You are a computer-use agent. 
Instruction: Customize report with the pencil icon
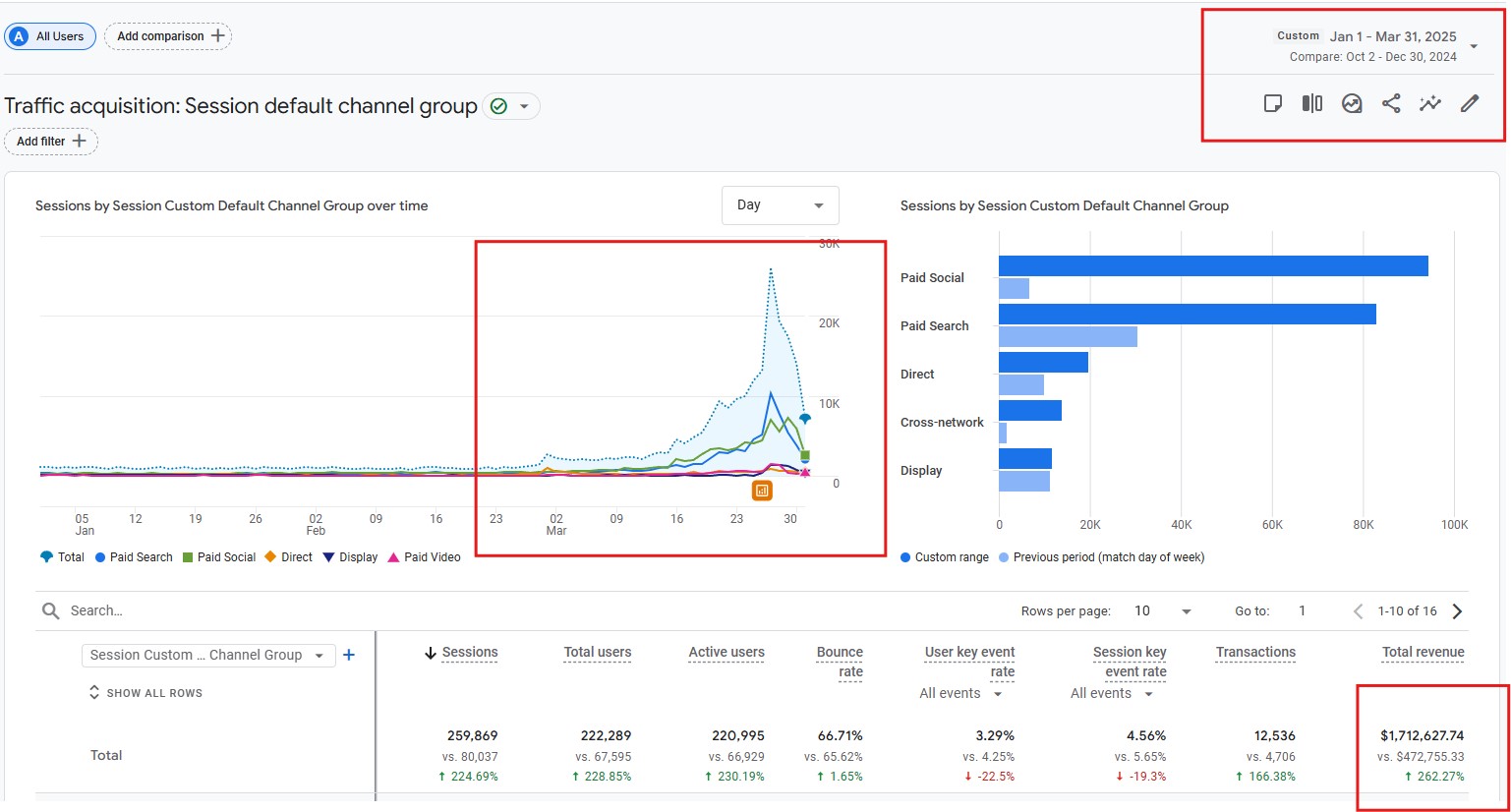point(1470,103)
